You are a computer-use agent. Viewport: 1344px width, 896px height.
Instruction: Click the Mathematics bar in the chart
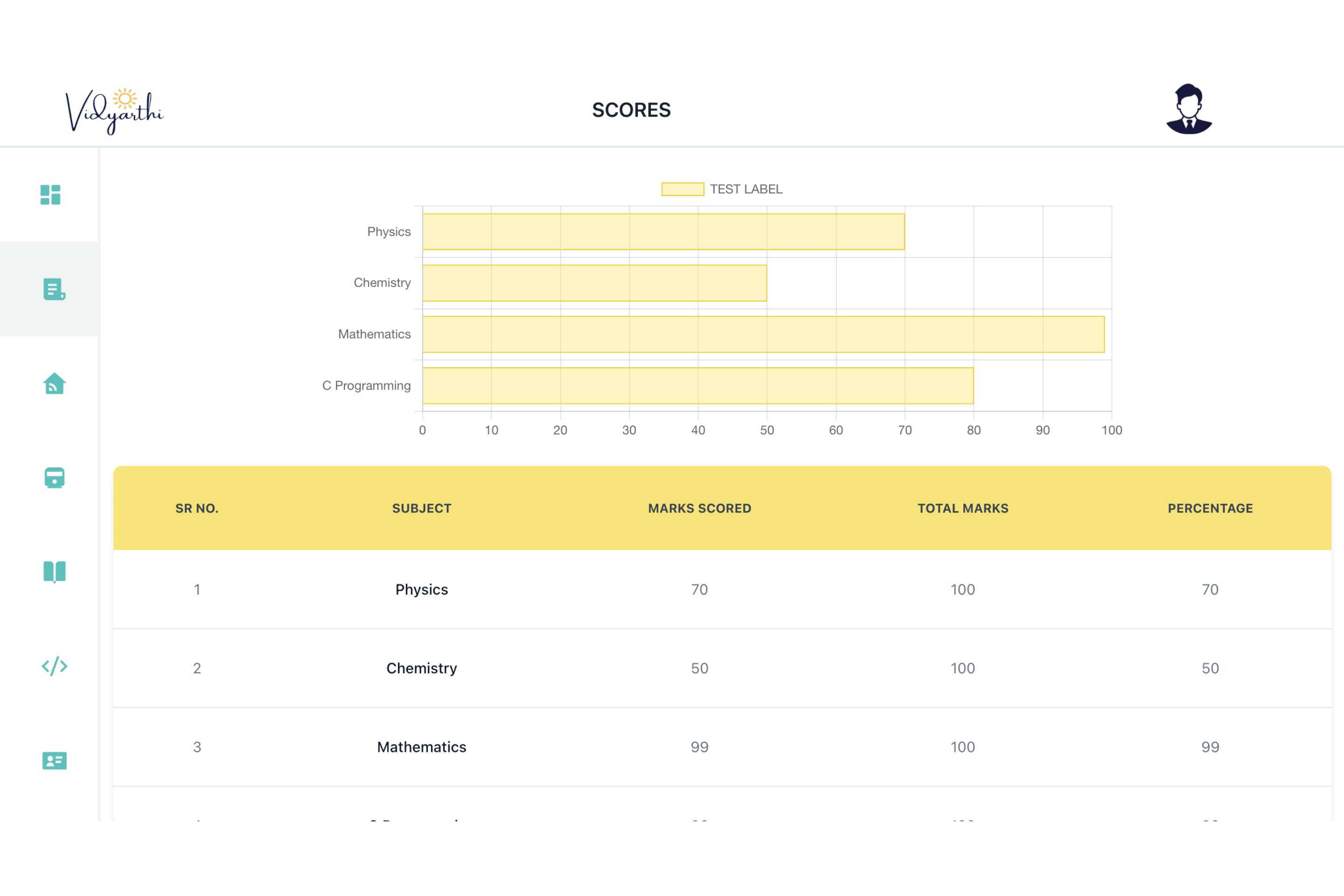[x=763, y=334]
